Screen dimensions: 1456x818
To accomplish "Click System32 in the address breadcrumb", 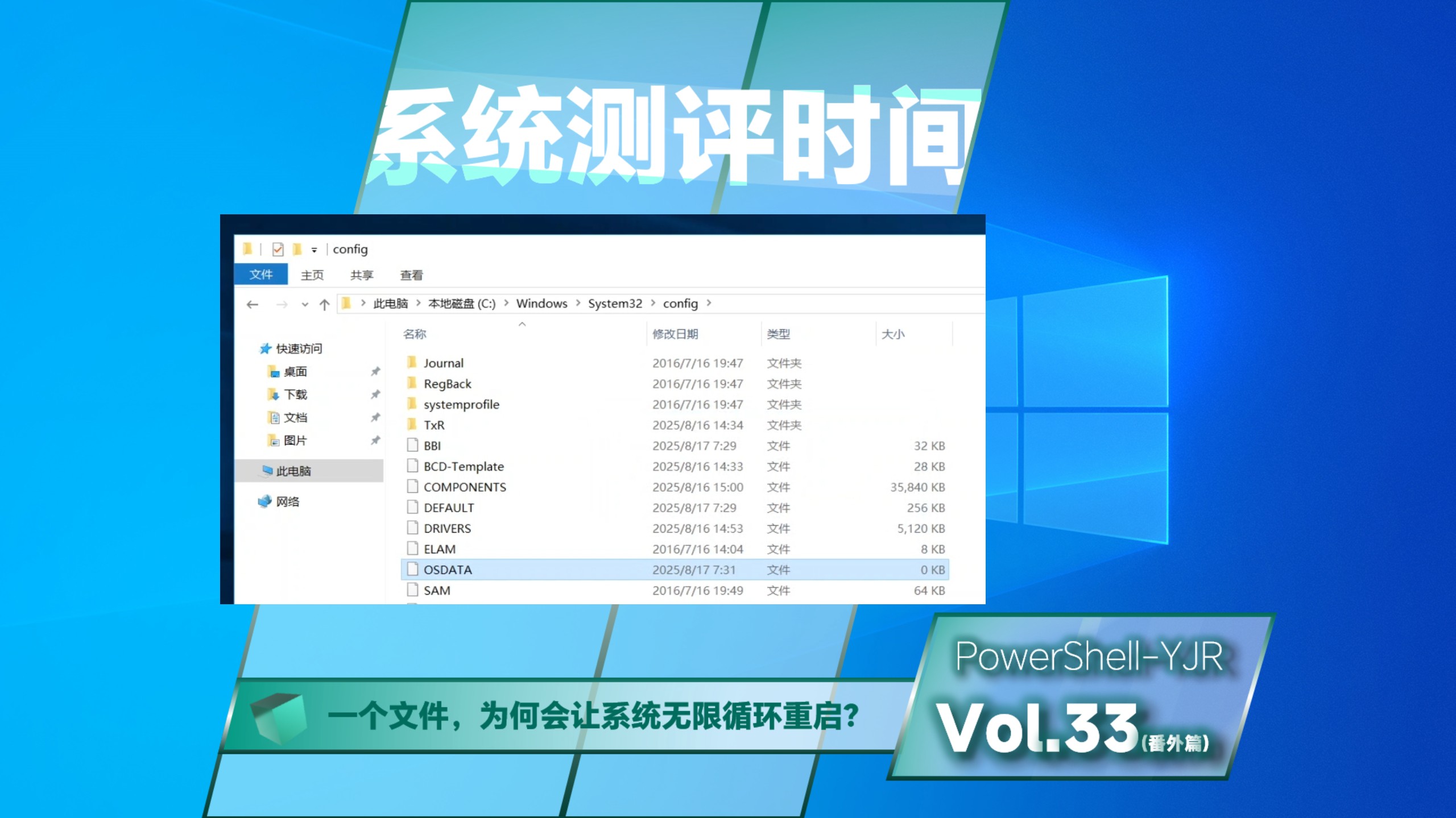I will coord(615,304).
